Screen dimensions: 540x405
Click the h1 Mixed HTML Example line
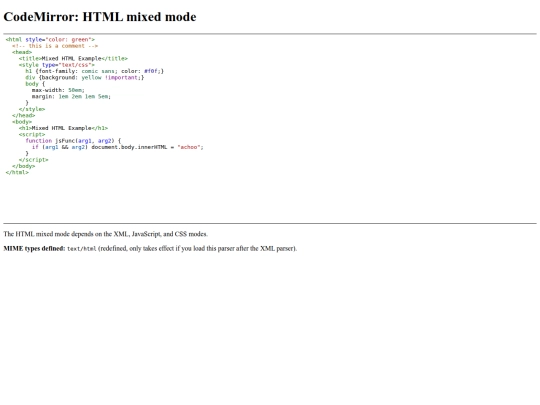coord(63,128)
